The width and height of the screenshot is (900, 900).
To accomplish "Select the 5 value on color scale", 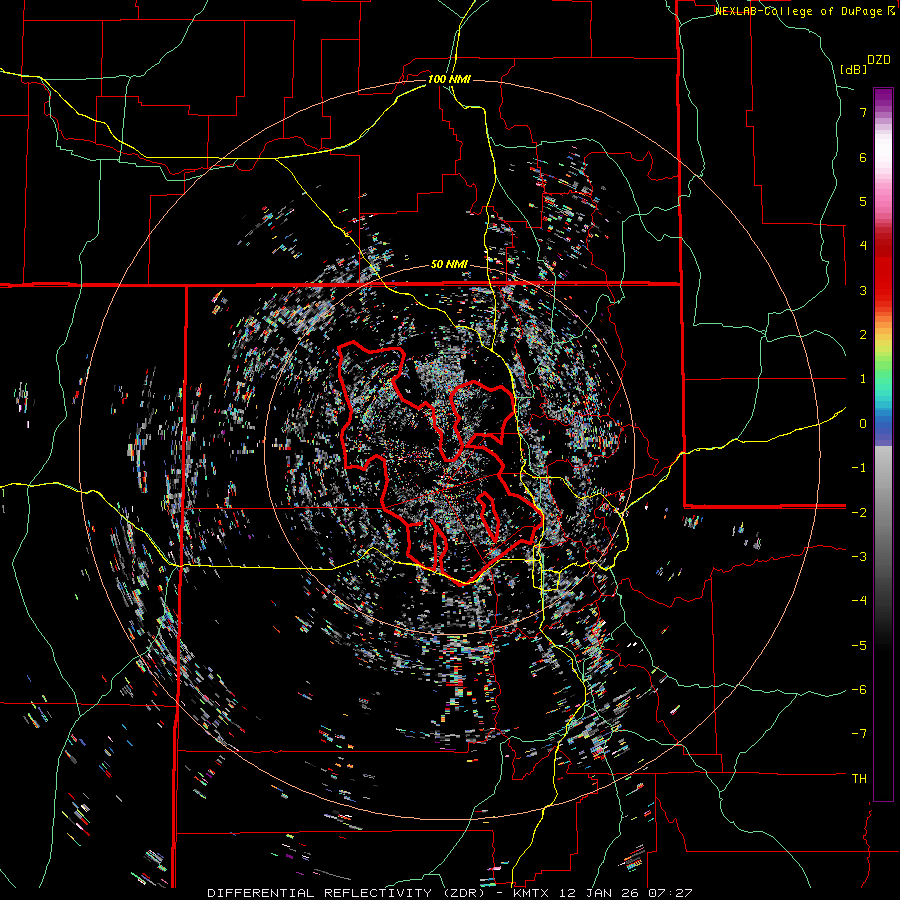I will click(863, 201).
